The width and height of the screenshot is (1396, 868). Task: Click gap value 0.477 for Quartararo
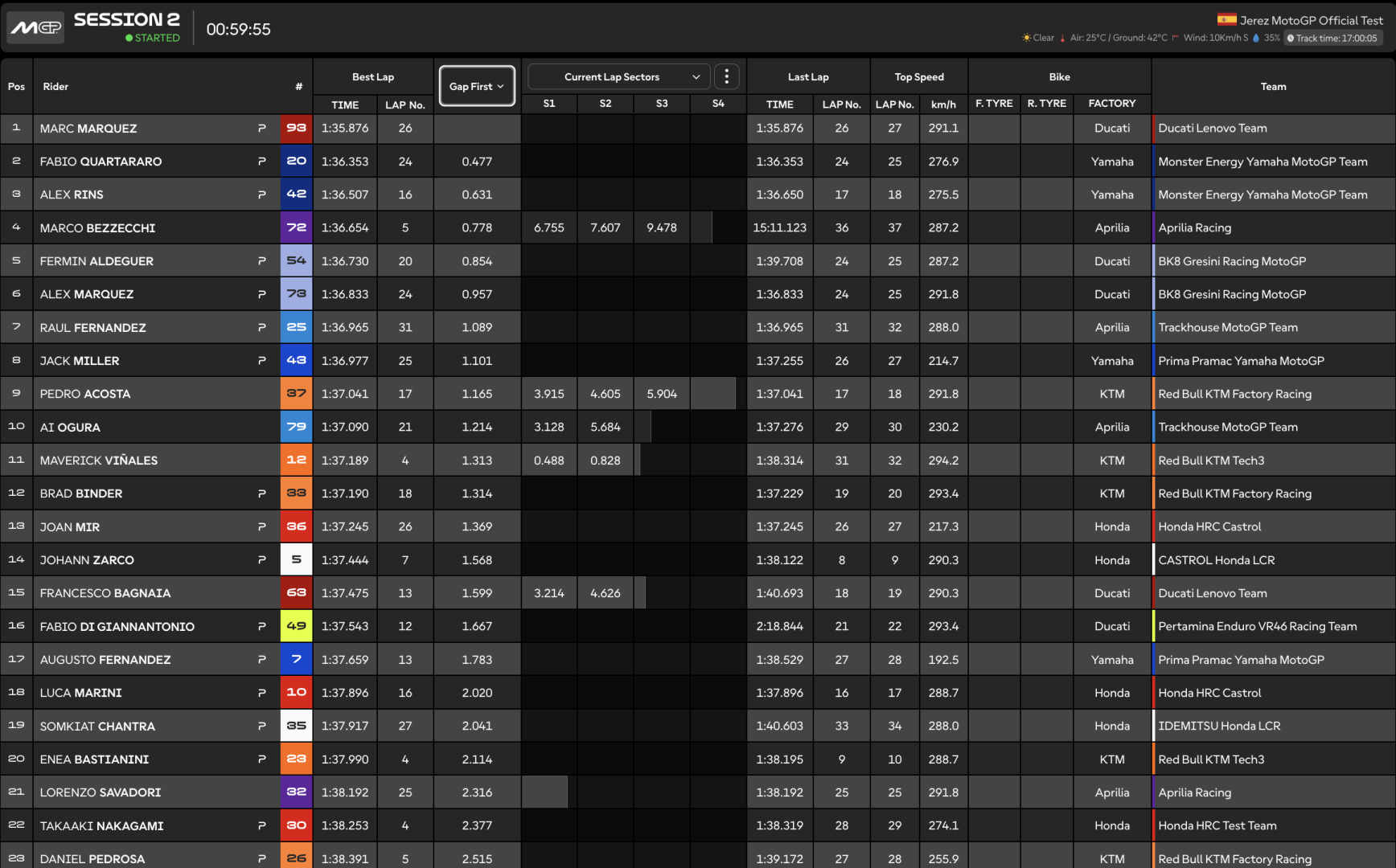(477, 162)
